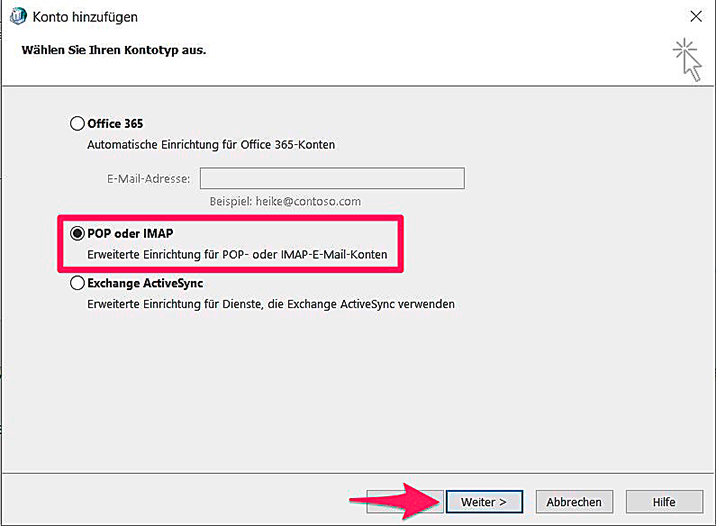The width and height of the screenshot is (716, 526).
Task: Click the disabled Zurück button left of Weiter
Action: click(x=405, y=502)
